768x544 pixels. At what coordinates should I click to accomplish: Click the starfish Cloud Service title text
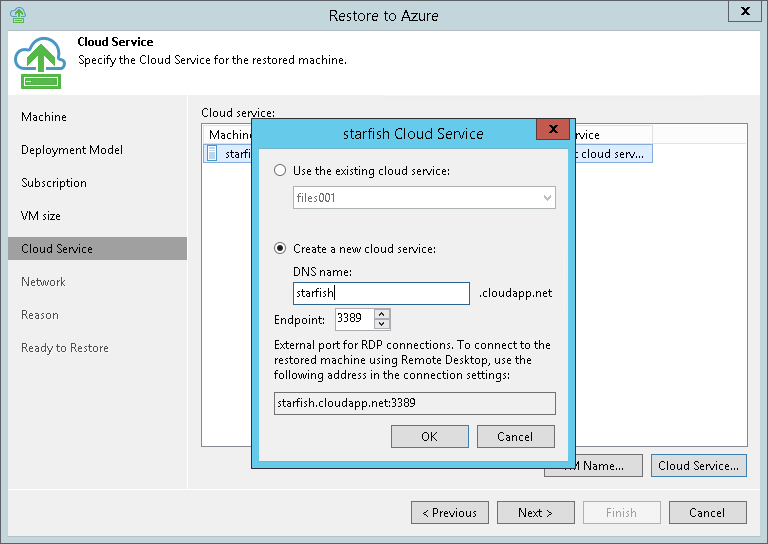(413, 134)
